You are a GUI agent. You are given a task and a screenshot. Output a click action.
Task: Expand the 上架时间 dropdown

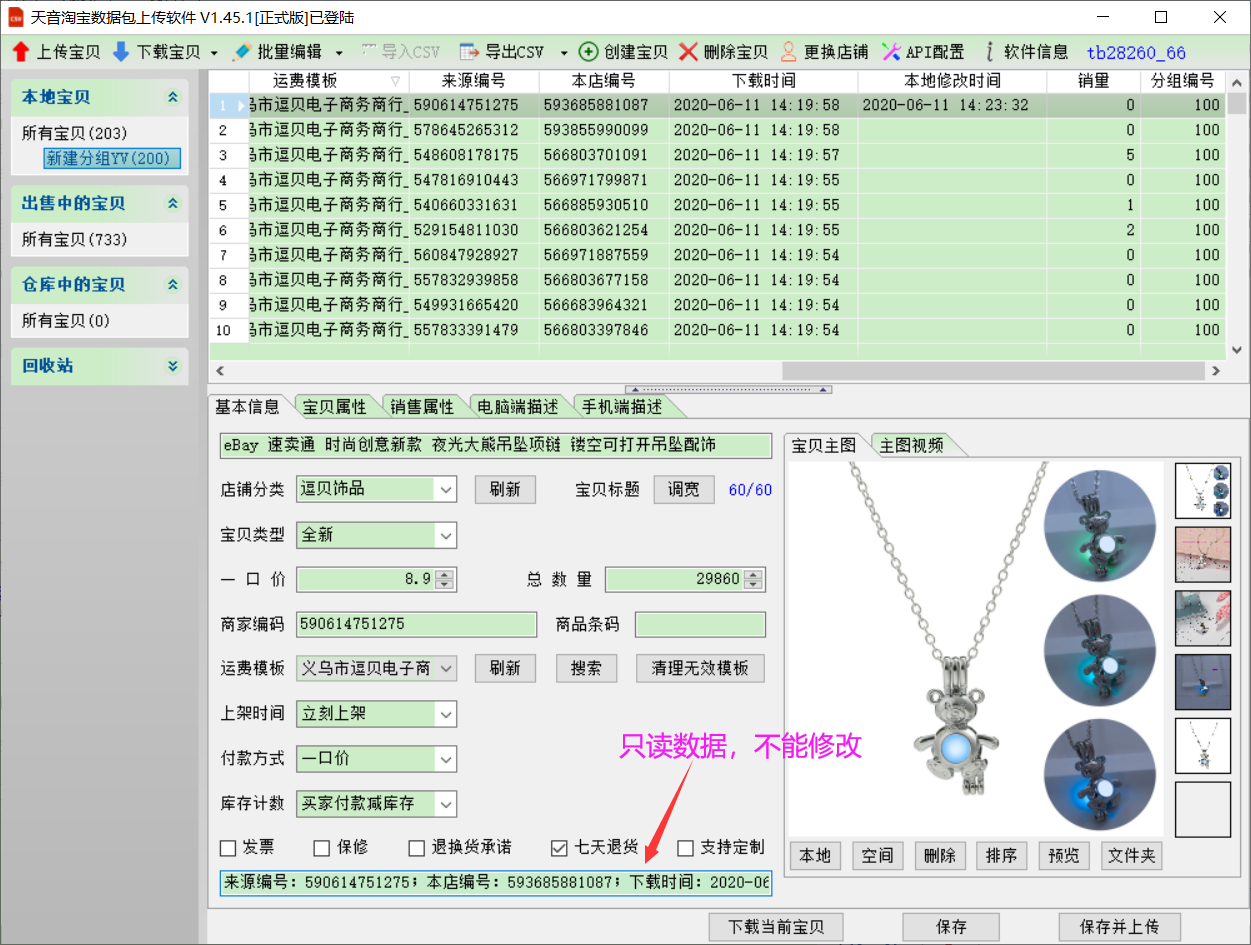(x=445, y=714)
